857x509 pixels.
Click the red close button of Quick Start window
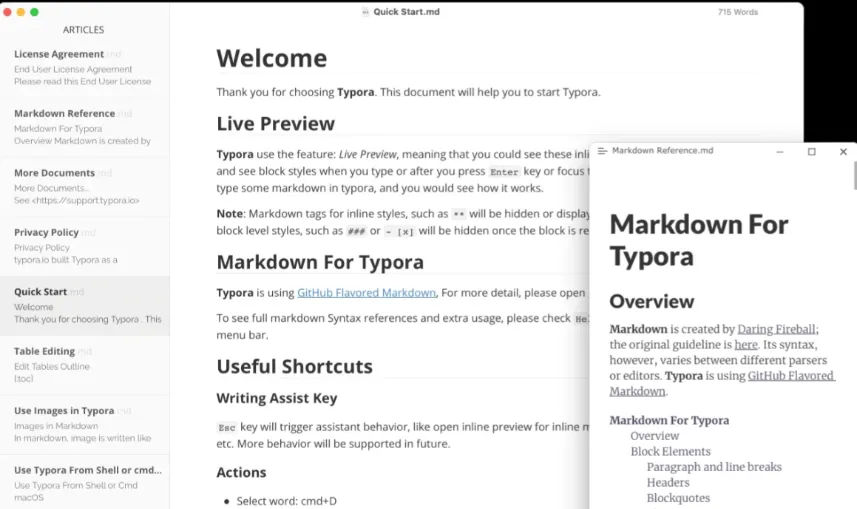click(7, 12)
